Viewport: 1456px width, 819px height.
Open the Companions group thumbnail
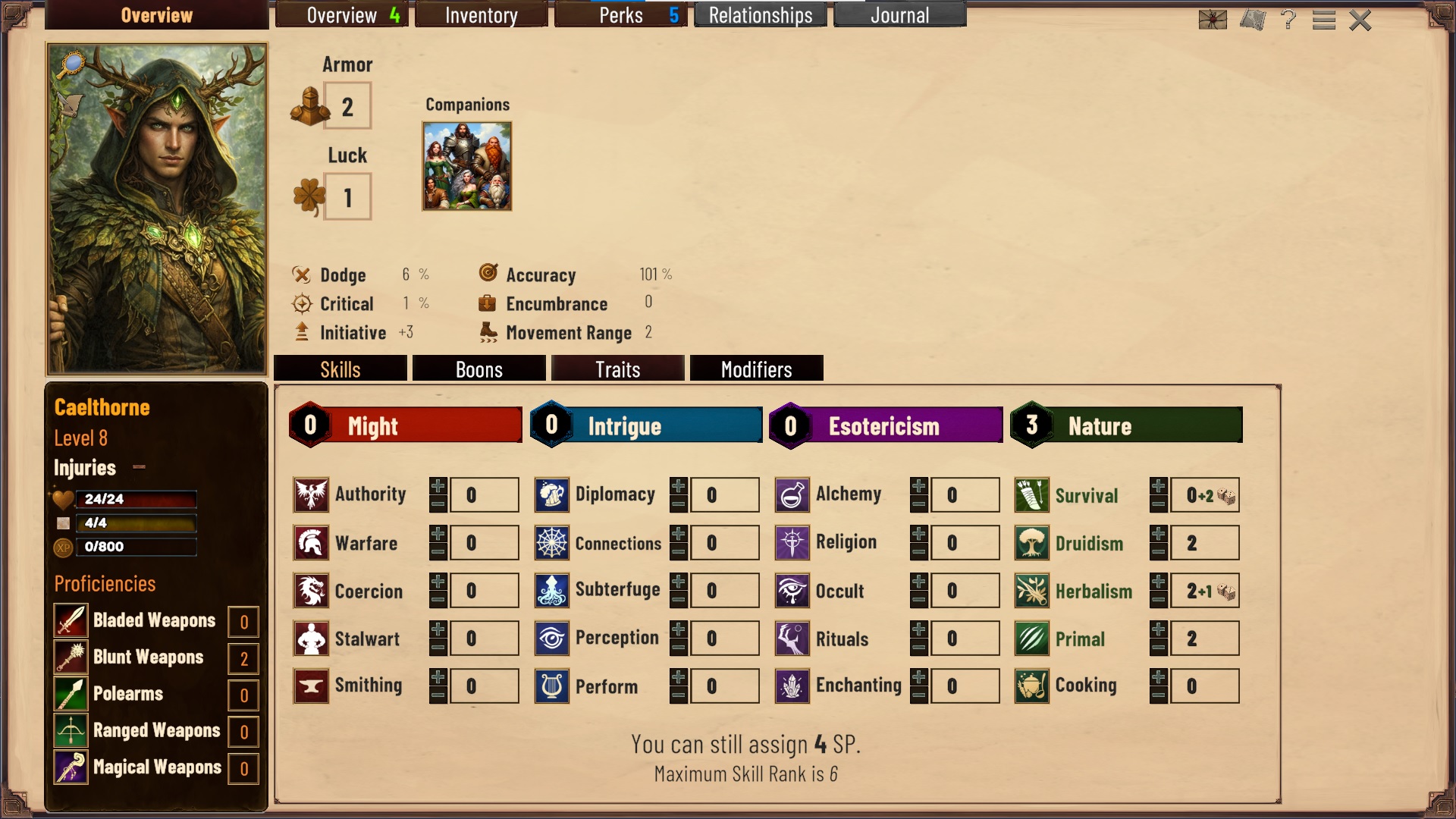[x=467, y=166]
